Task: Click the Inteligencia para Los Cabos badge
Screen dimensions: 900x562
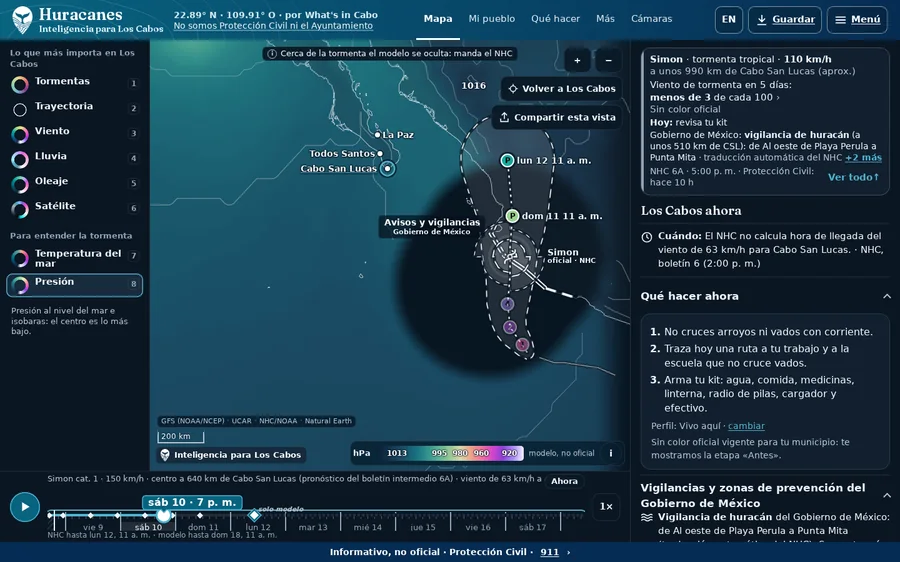Action: (x=231, y=455)
